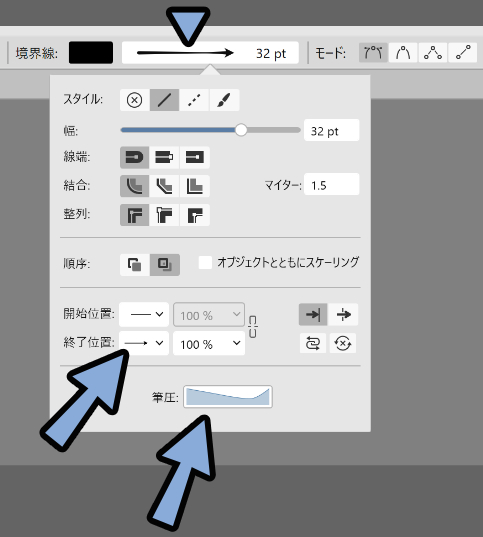
Task: Choose the dashed line style
Action: (x=194, y=100)
